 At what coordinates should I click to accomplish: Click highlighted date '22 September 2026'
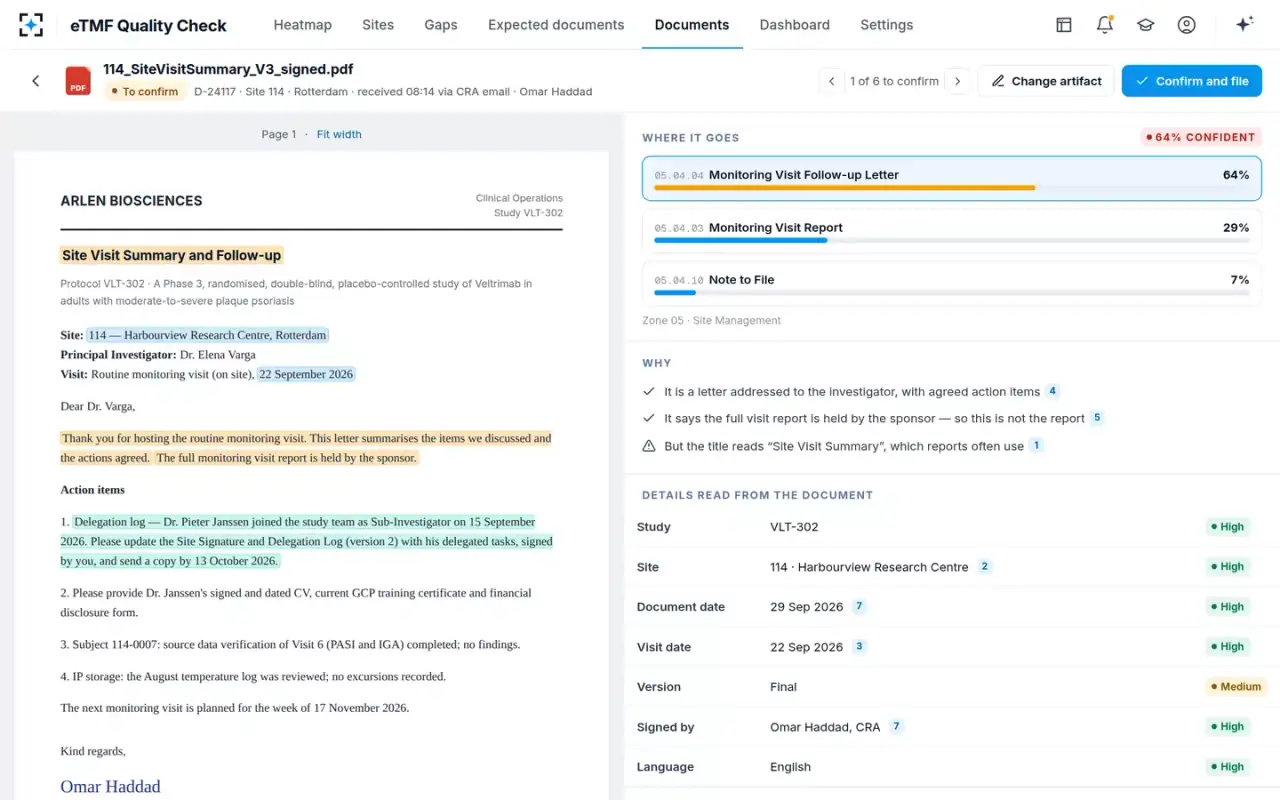click(306, 374)
